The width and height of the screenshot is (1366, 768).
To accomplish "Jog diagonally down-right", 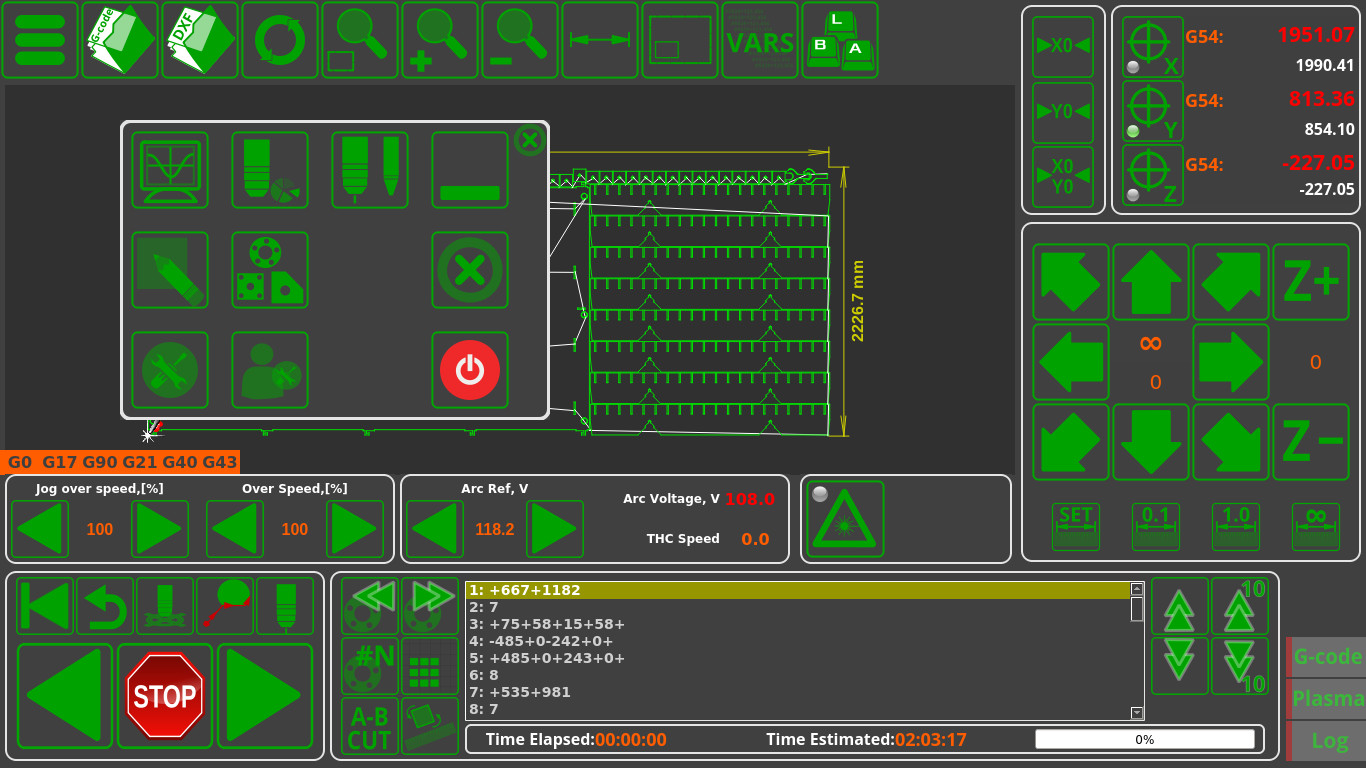I will 1231,442.
